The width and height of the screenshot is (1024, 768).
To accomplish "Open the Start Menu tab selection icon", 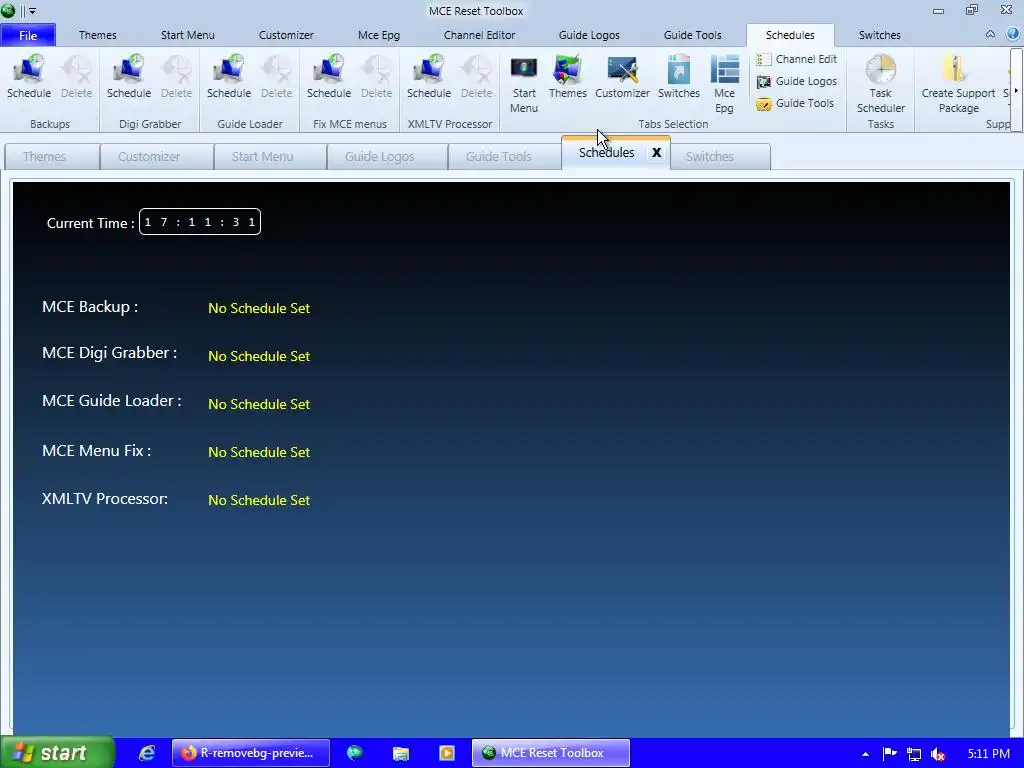I will pos(524,84).
